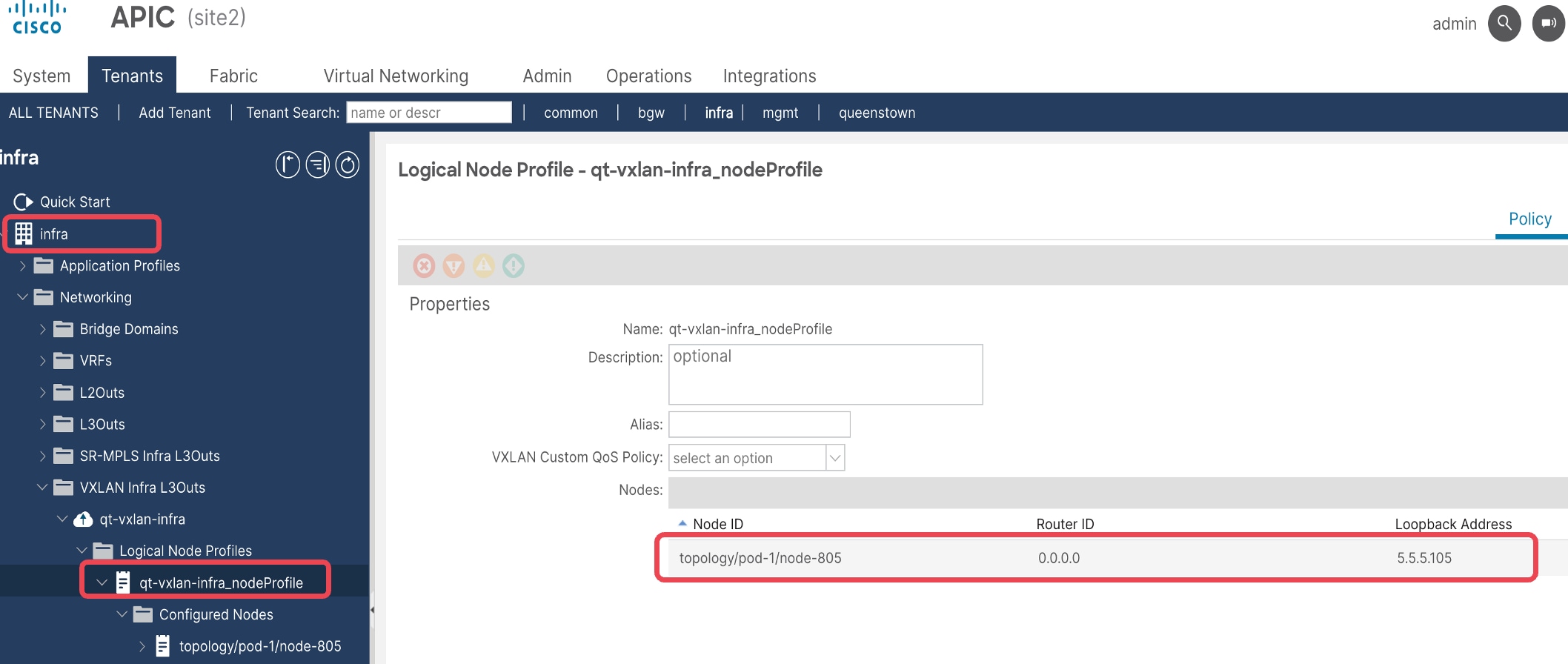Click the SR-MPLS Infra L3Outs folder icon

click(x=64, y=456)
